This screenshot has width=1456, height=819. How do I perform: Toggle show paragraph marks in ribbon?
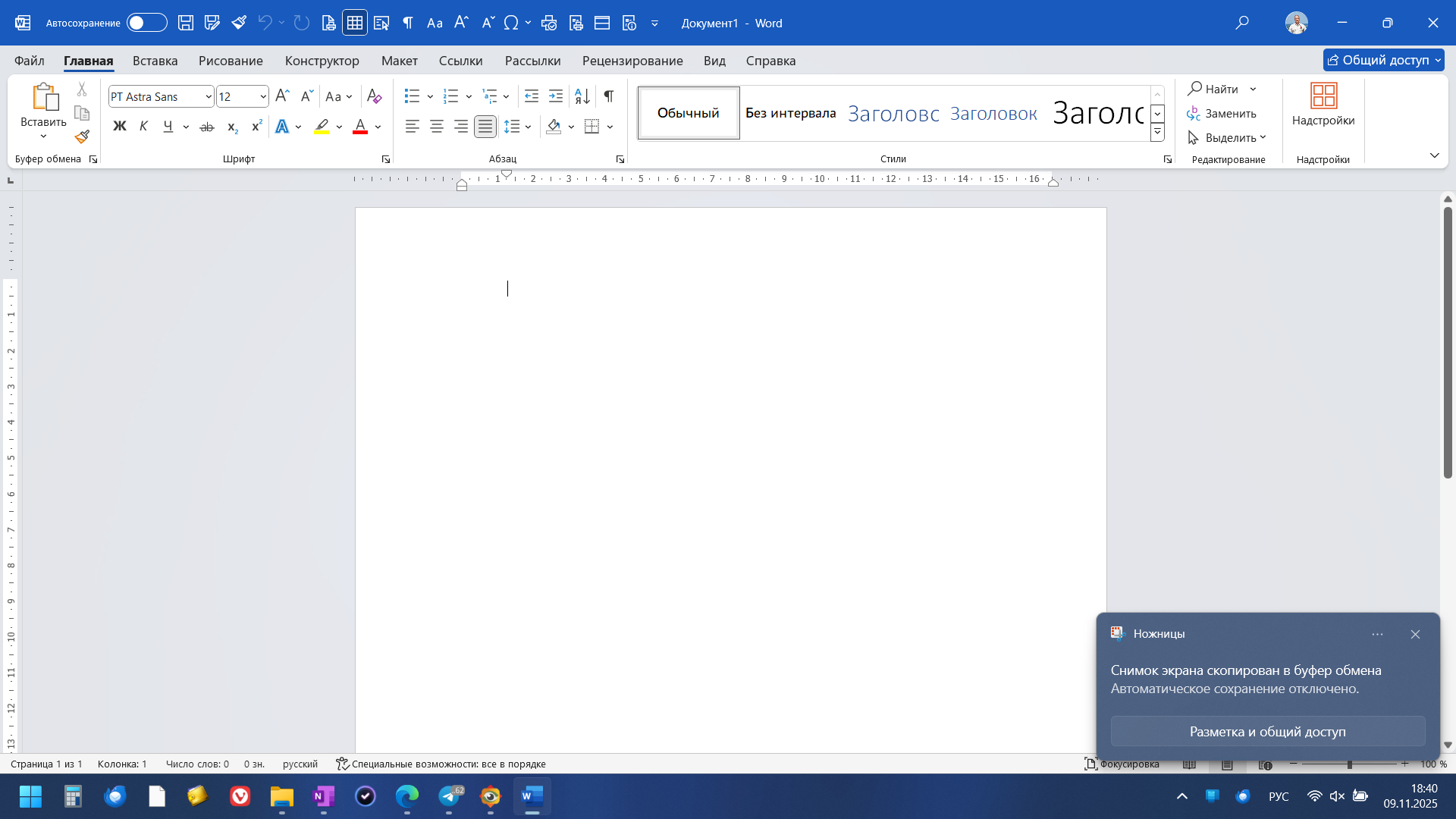(x=609, y=96)
